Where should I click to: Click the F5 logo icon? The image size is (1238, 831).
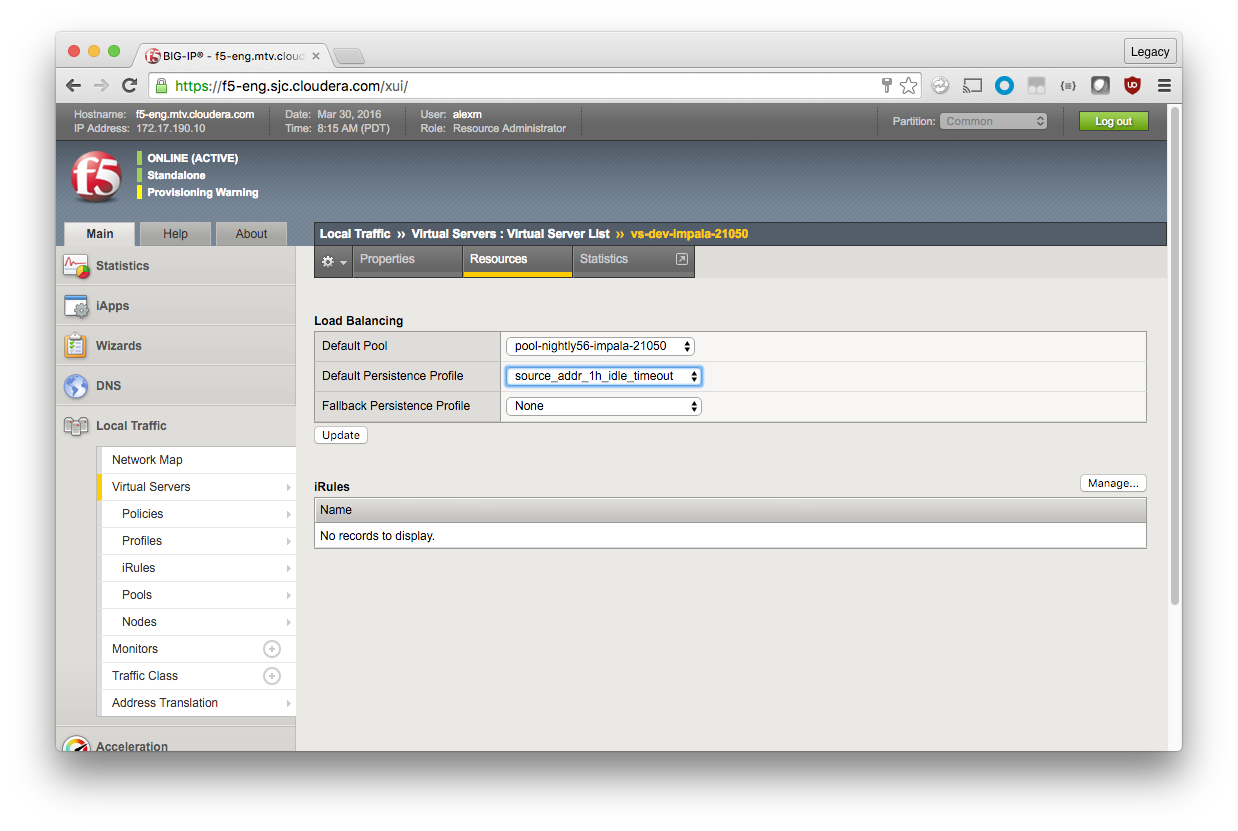(x=96, y=177)
